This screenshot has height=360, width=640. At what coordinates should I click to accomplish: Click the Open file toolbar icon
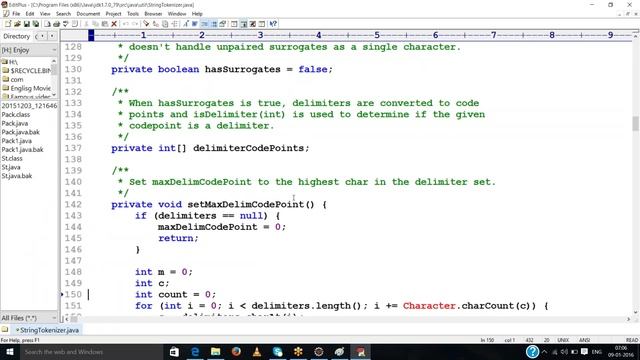pyautogui.click(x=18, y=24)
